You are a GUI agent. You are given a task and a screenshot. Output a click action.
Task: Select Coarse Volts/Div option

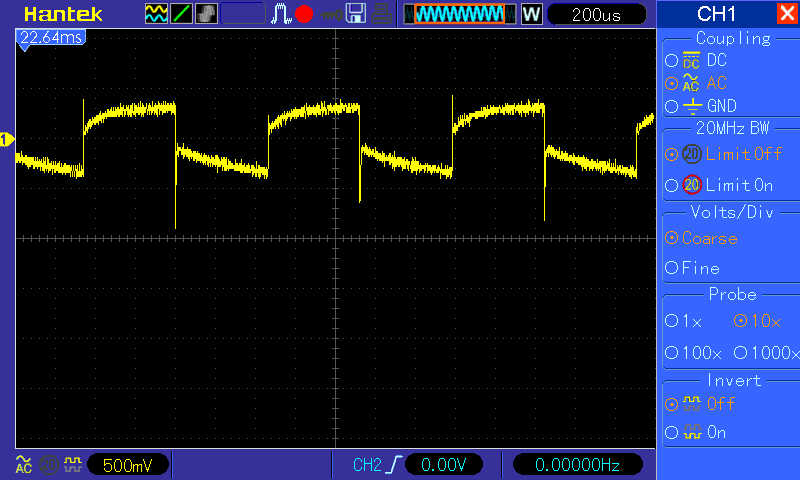(671, 238)
